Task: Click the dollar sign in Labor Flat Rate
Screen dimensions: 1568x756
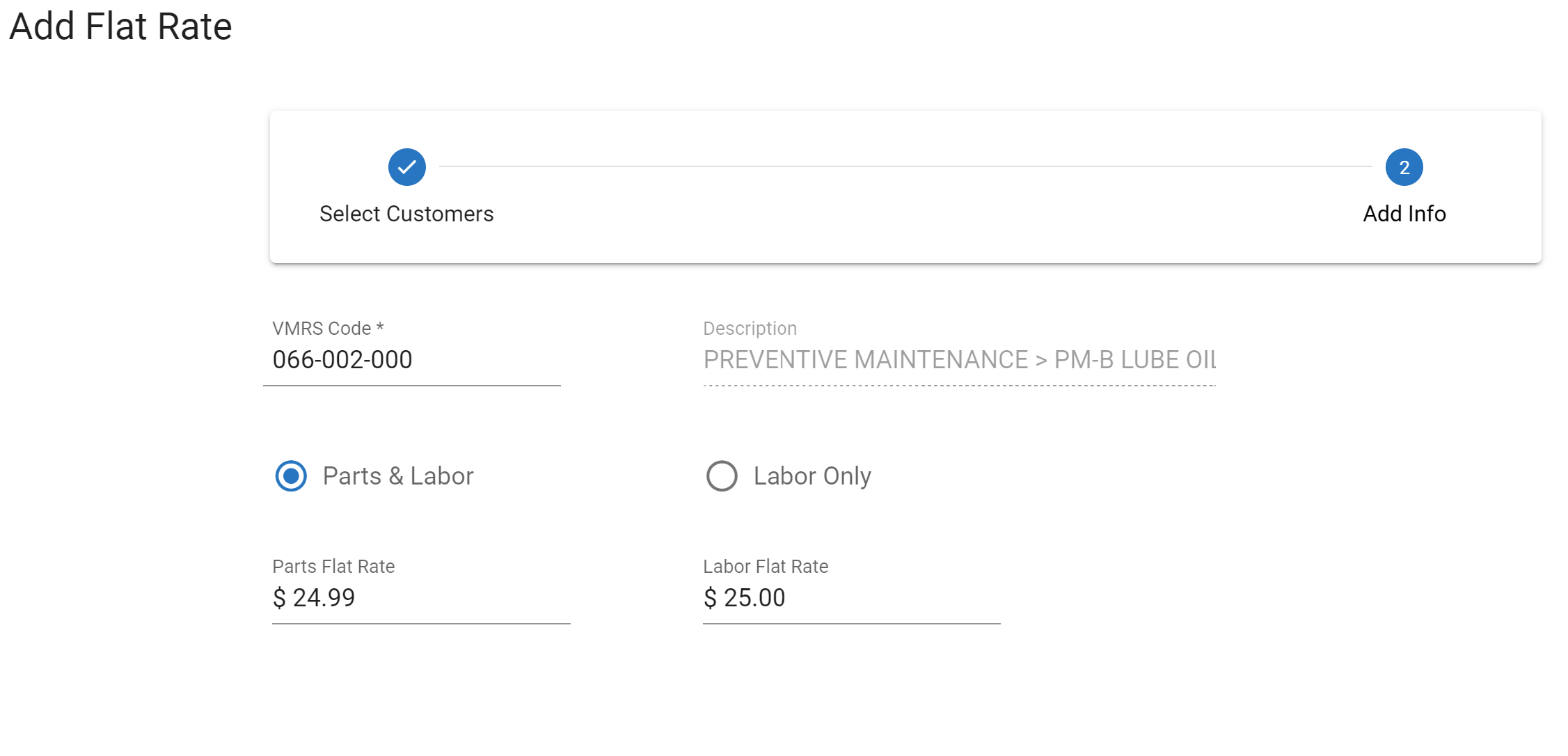Action: point(710,598)
